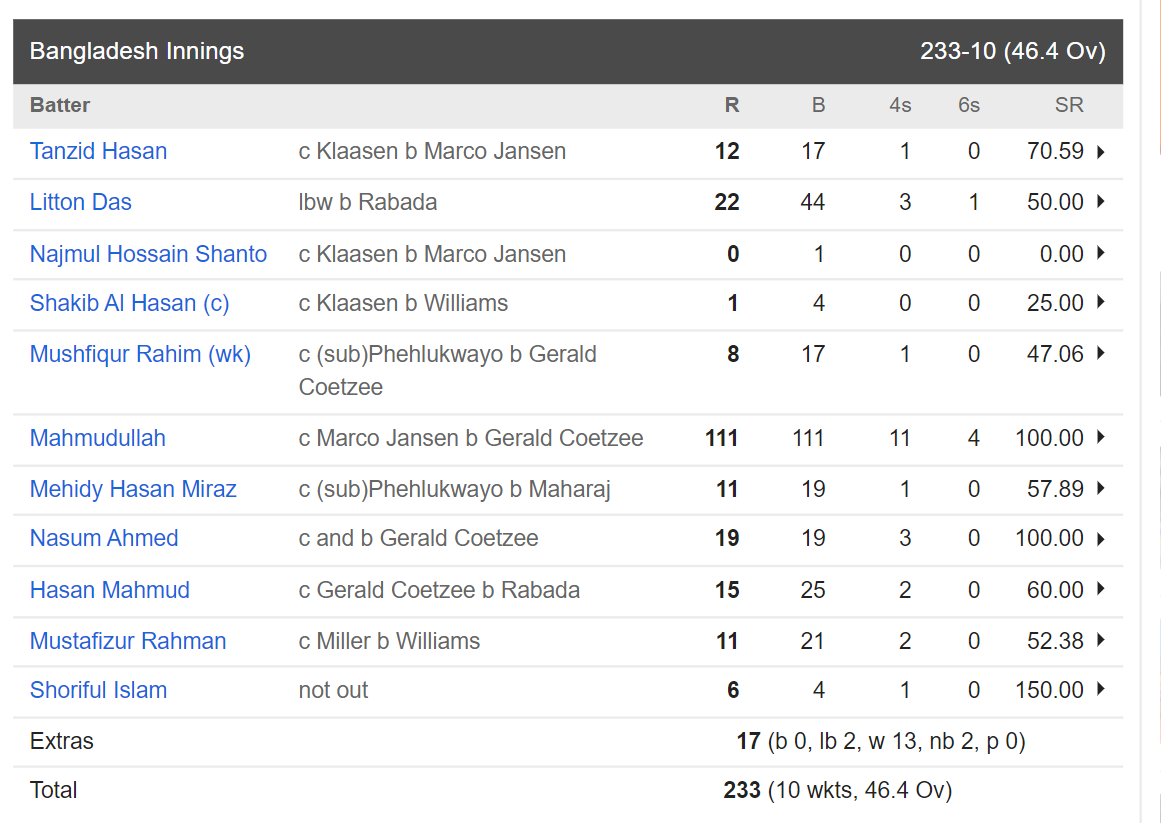Open Najmul Hossain Shanto player link
The image size is (1161, 823).
148,254
